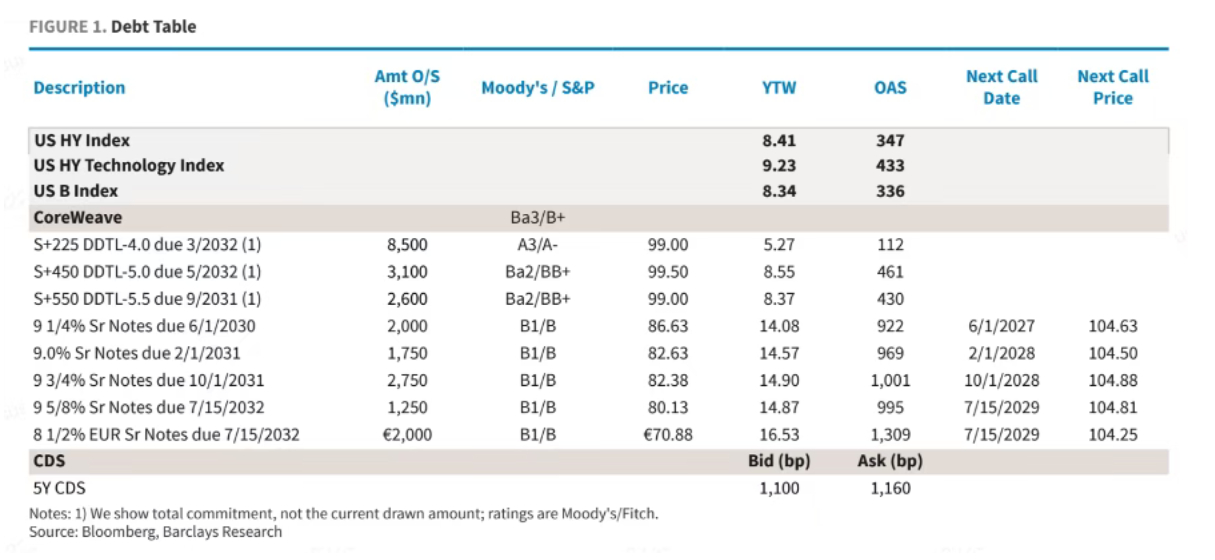Select the 5Y CDS row label
The width and height of the screenshot is (1215, 560).
point(60,489)
